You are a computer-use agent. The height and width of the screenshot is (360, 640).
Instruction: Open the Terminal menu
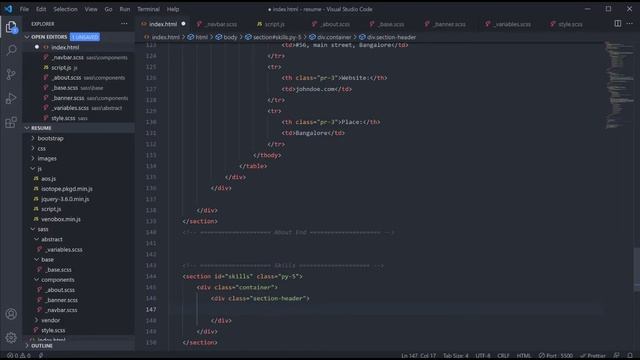pos(148,9)
